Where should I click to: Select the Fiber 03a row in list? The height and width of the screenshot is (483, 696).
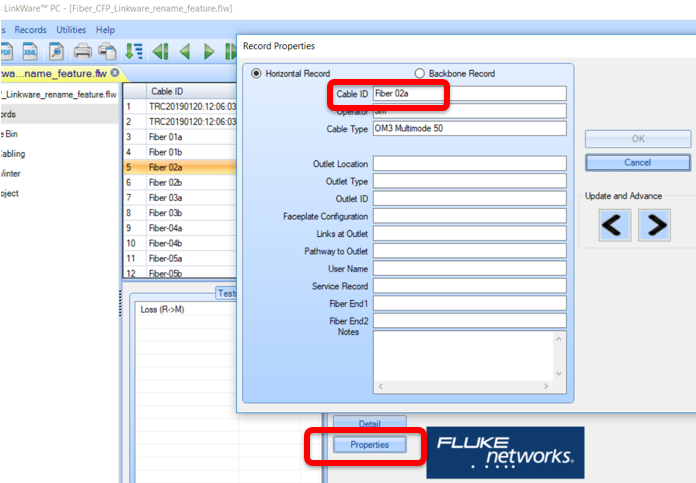[165, 198]
